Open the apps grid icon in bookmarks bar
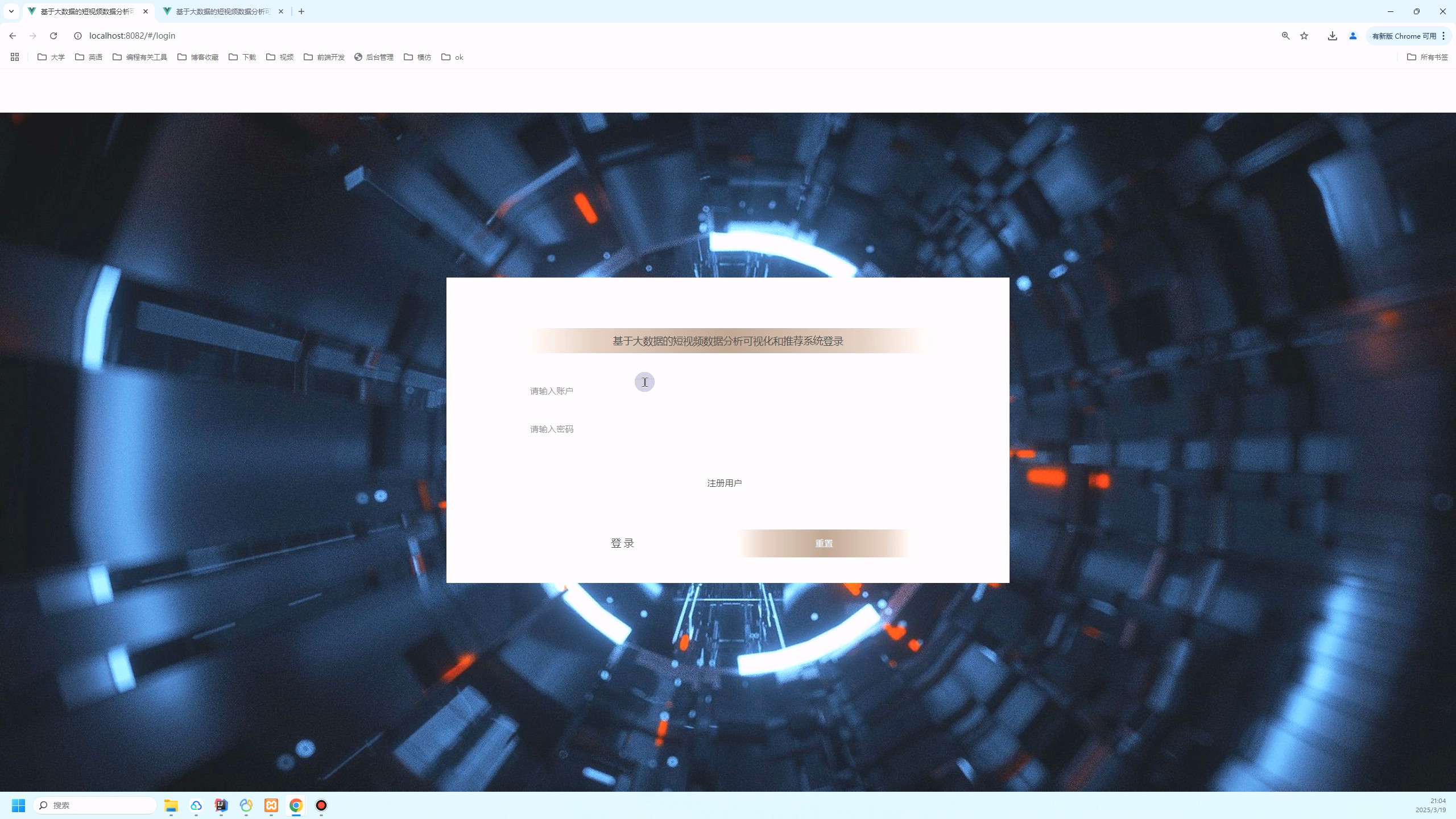 click(15, 57)
